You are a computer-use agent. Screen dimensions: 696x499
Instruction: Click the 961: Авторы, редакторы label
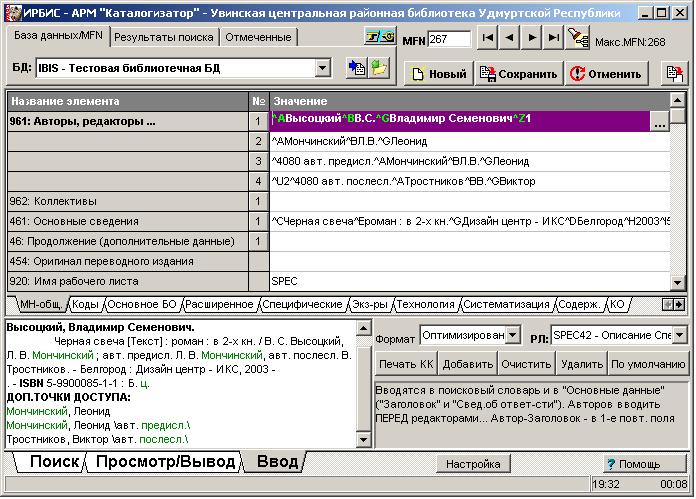tap(128, 121)
